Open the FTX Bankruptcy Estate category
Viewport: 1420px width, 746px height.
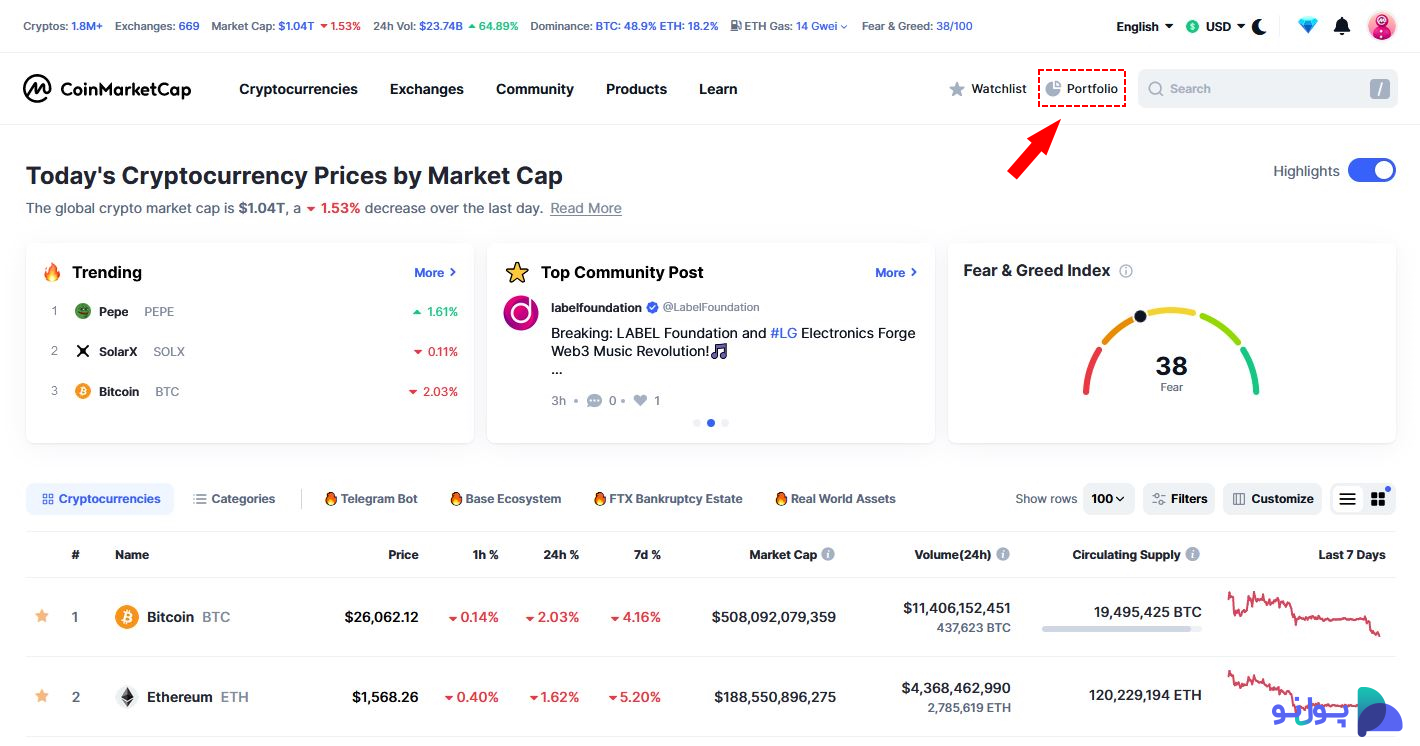667,499
